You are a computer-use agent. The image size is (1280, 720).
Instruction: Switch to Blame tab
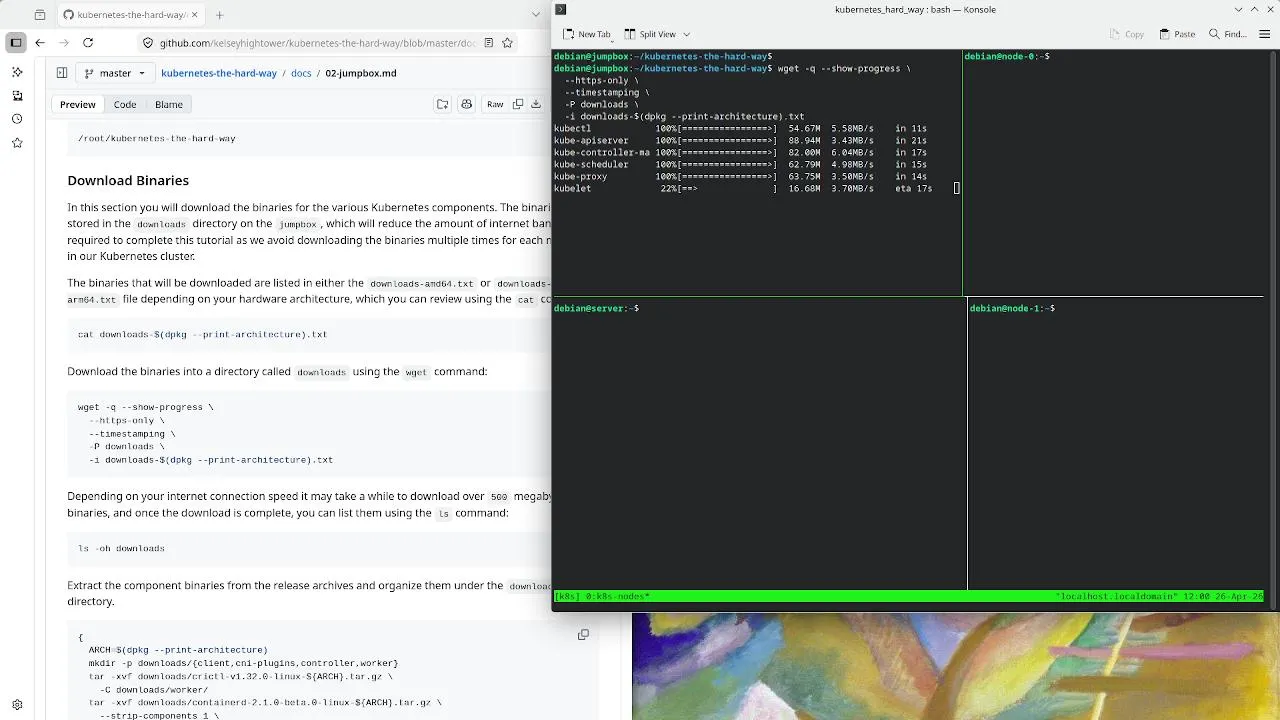pos(169,104)
